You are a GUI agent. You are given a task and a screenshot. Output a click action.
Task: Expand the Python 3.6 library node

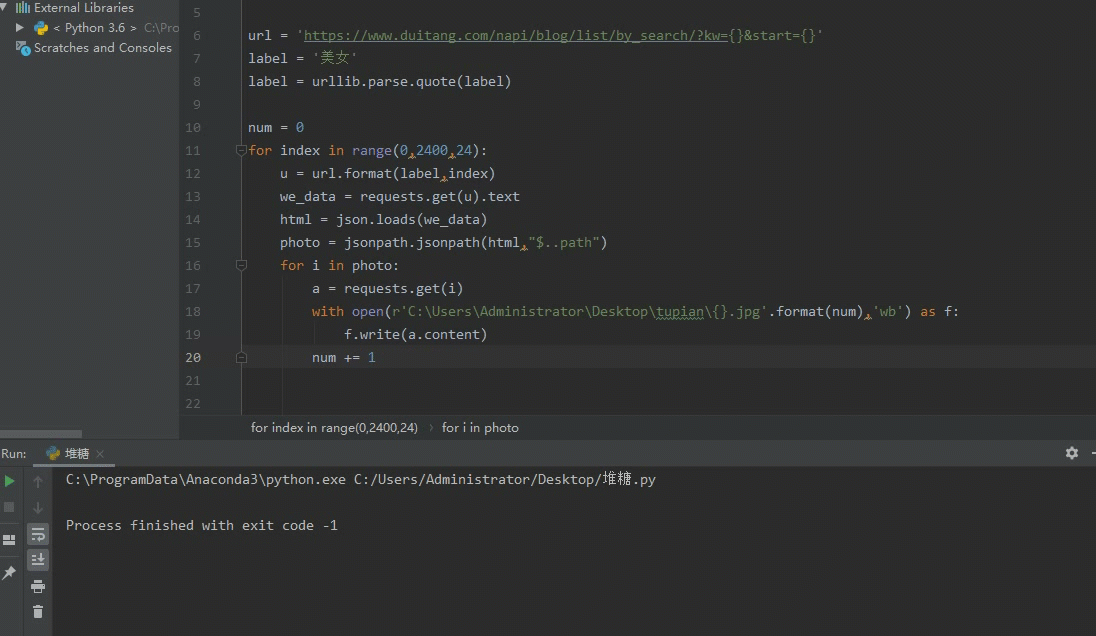(x=20, y=27)
